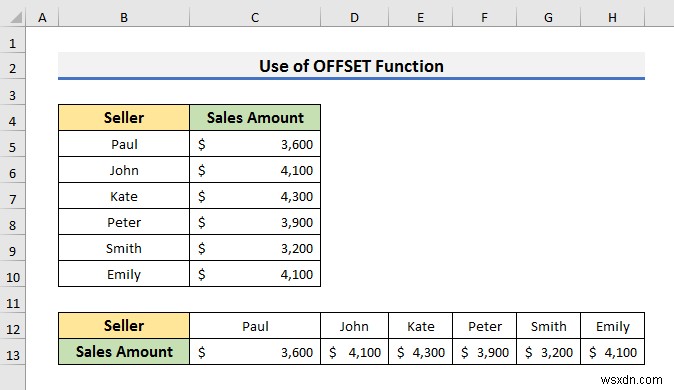Select John's 4,100 amount in row 6

coord(255,170)
